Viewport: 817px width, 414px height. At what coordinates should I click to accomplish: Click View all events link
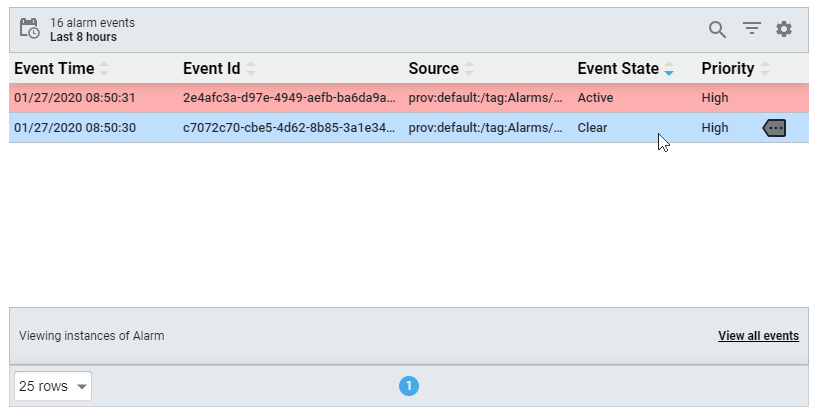759,336
